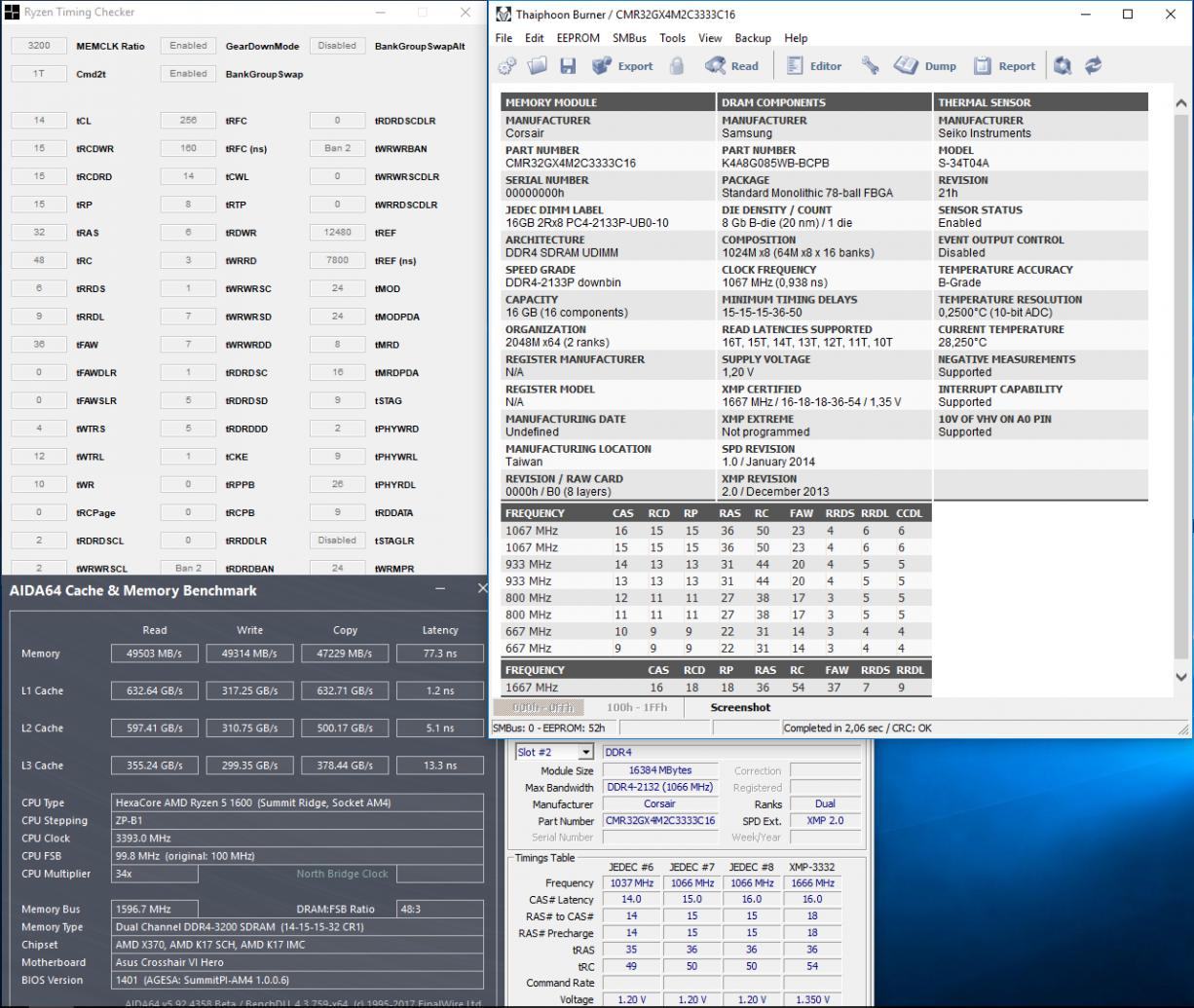Click the tFAW 36 value field
The height and width of the screenshot is (1008, 1194).
40,345
